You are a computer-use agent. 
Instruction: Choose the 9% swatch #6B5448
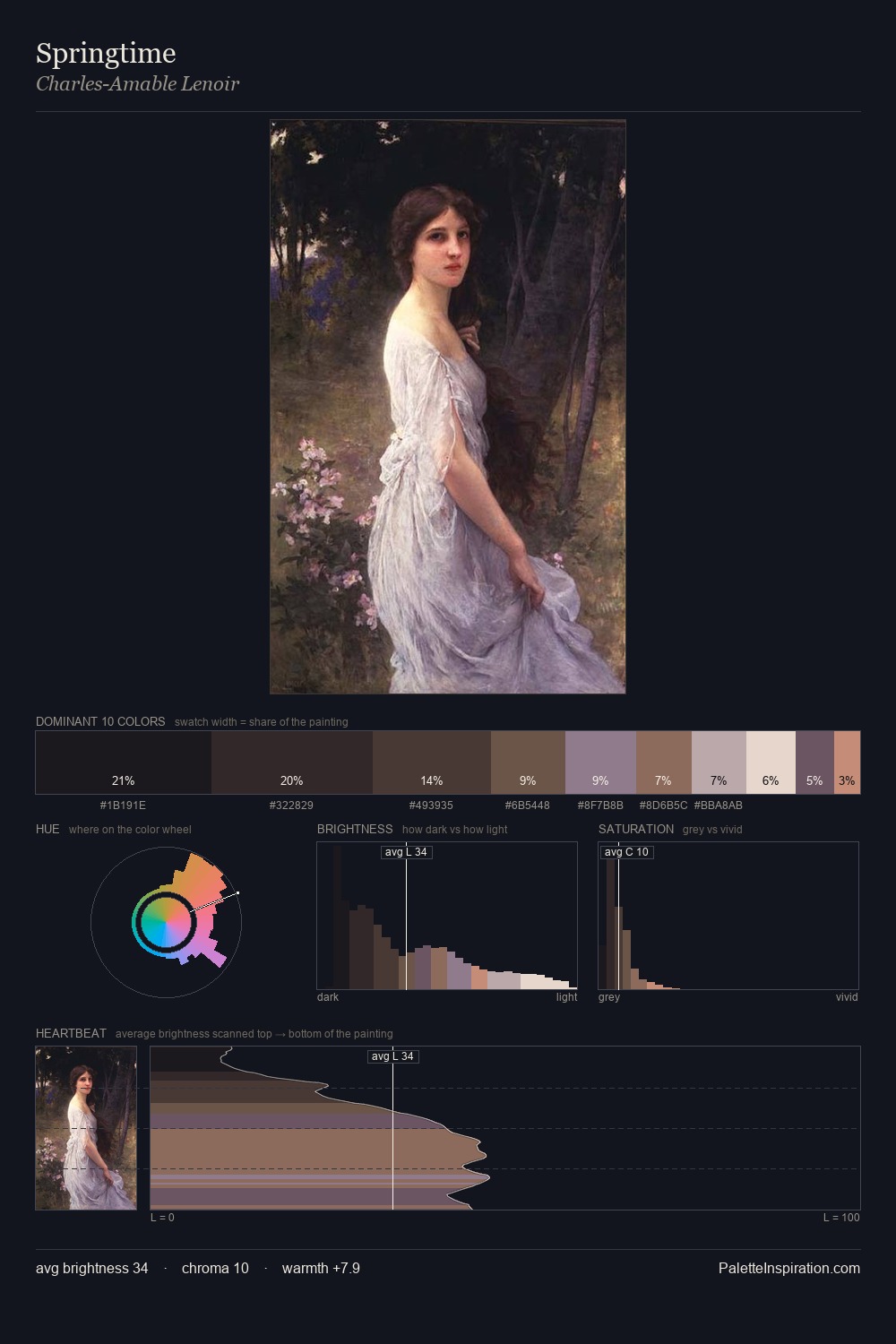point(528,762)
